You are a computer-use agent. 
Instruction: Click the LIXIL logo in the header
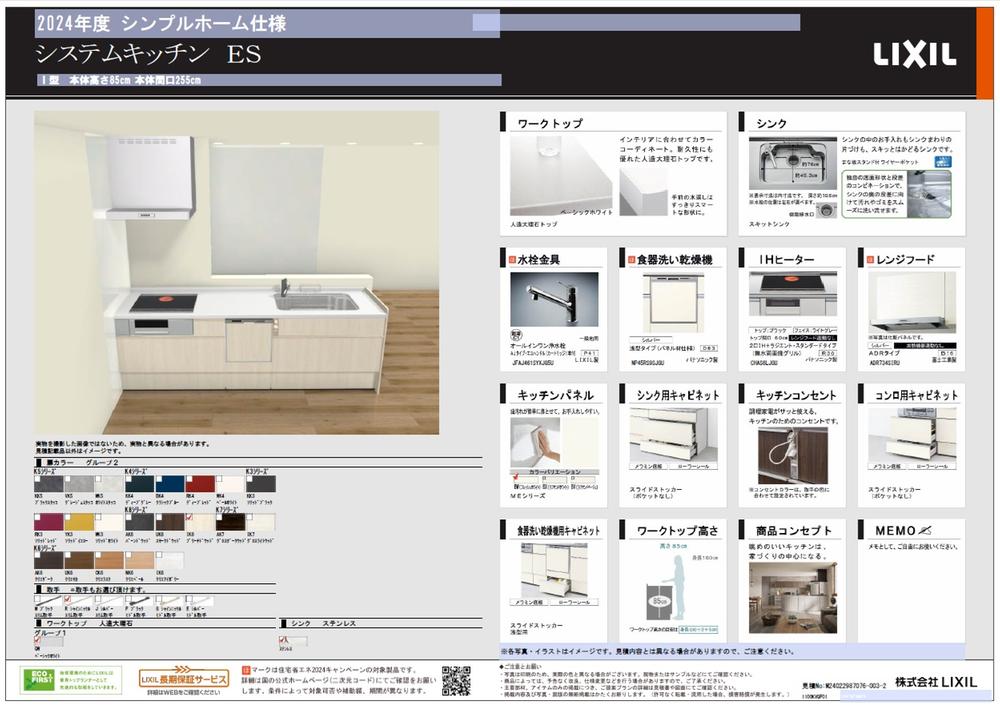click(x=914, y=54)
